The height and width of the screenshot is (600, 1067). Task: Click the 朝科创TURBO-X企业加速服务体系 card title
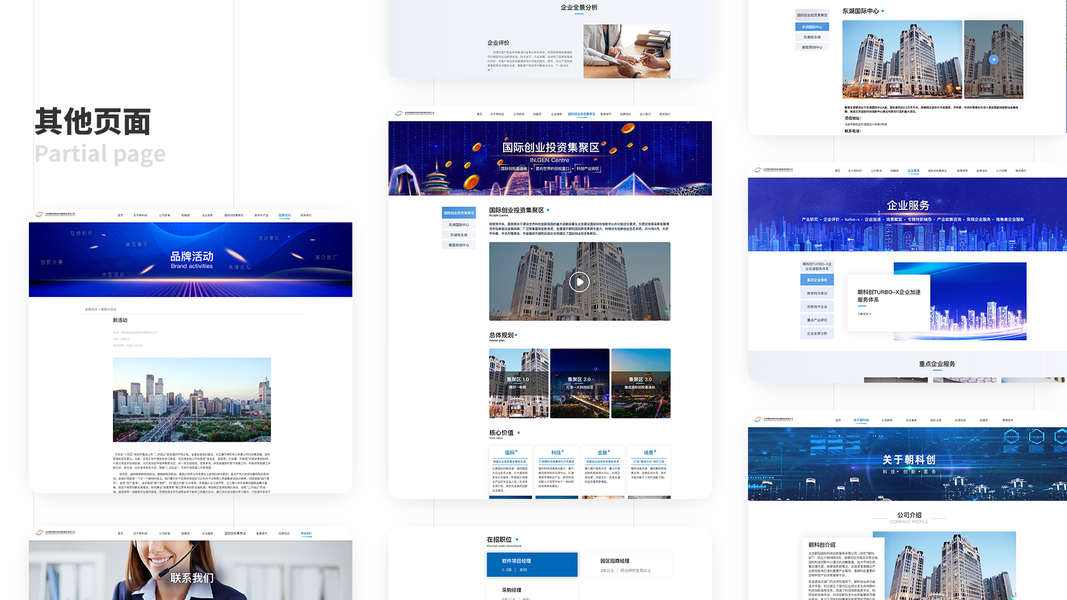coord(889,295)
